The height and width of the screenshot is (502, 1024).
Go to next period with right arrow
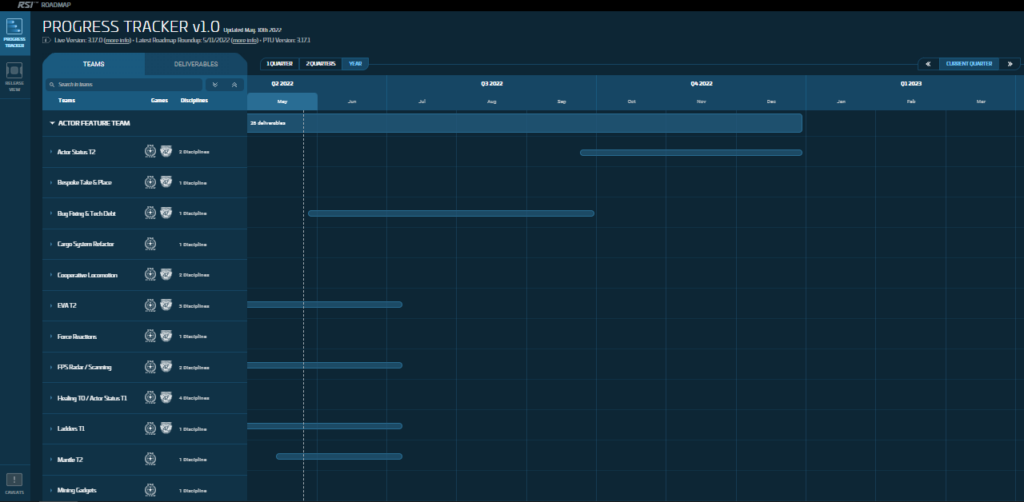(1010, 64)
